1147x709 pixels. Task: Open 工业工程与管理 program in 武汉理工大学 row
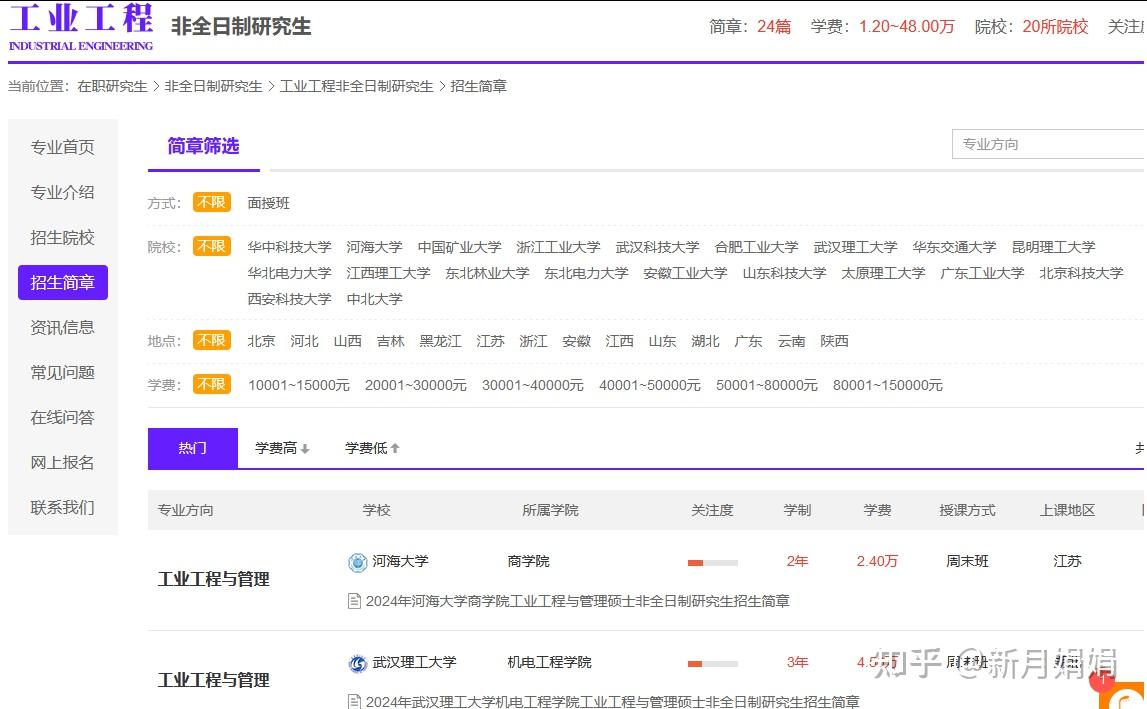click(x=214, y=680)
